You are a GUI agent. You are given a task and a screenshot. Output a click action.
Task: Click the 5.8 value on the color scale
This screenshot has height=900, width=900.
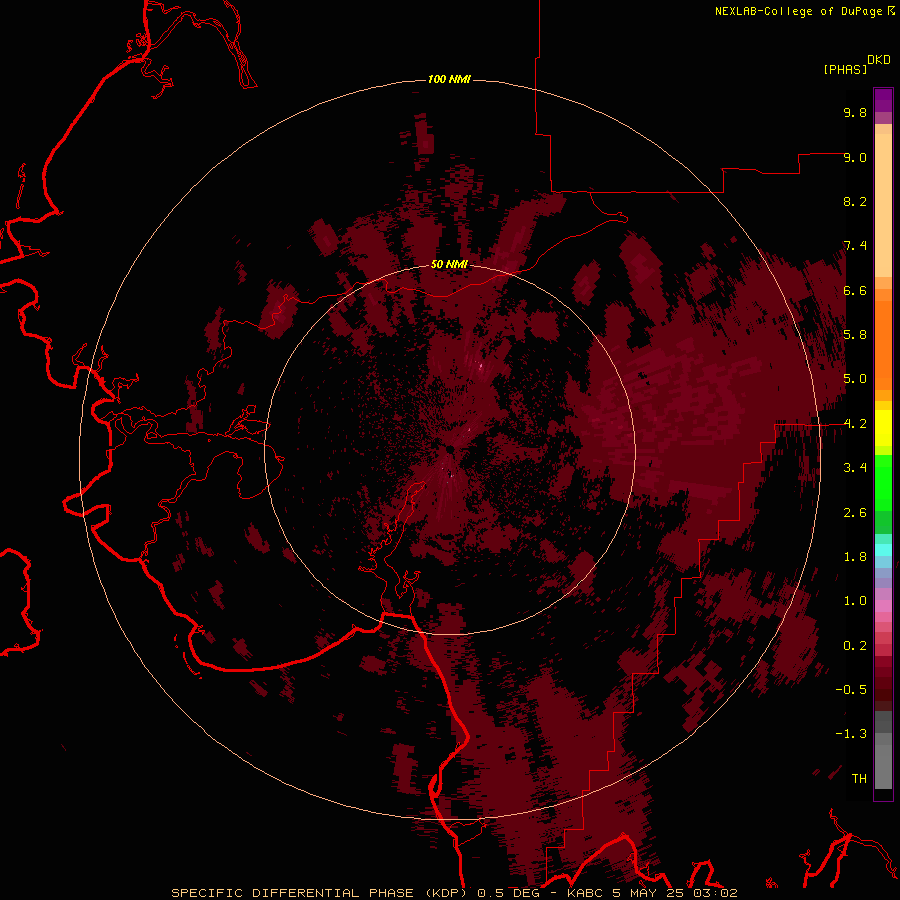[x=855, y=335]
